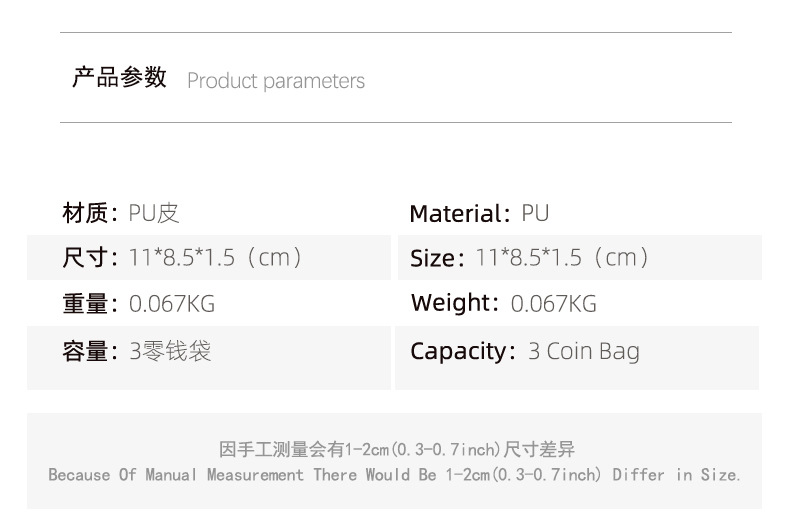
Task: Click the PU皮 material value
Action: click(154, 213)
